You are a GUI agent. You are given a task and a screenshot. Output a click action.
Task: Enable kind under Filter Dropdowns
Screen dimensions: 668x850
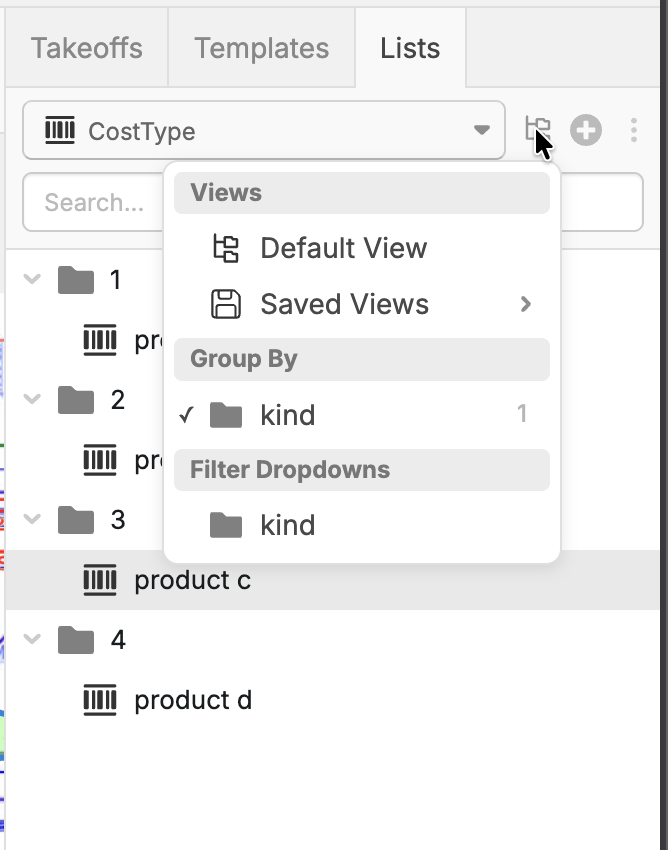[287, 525]
